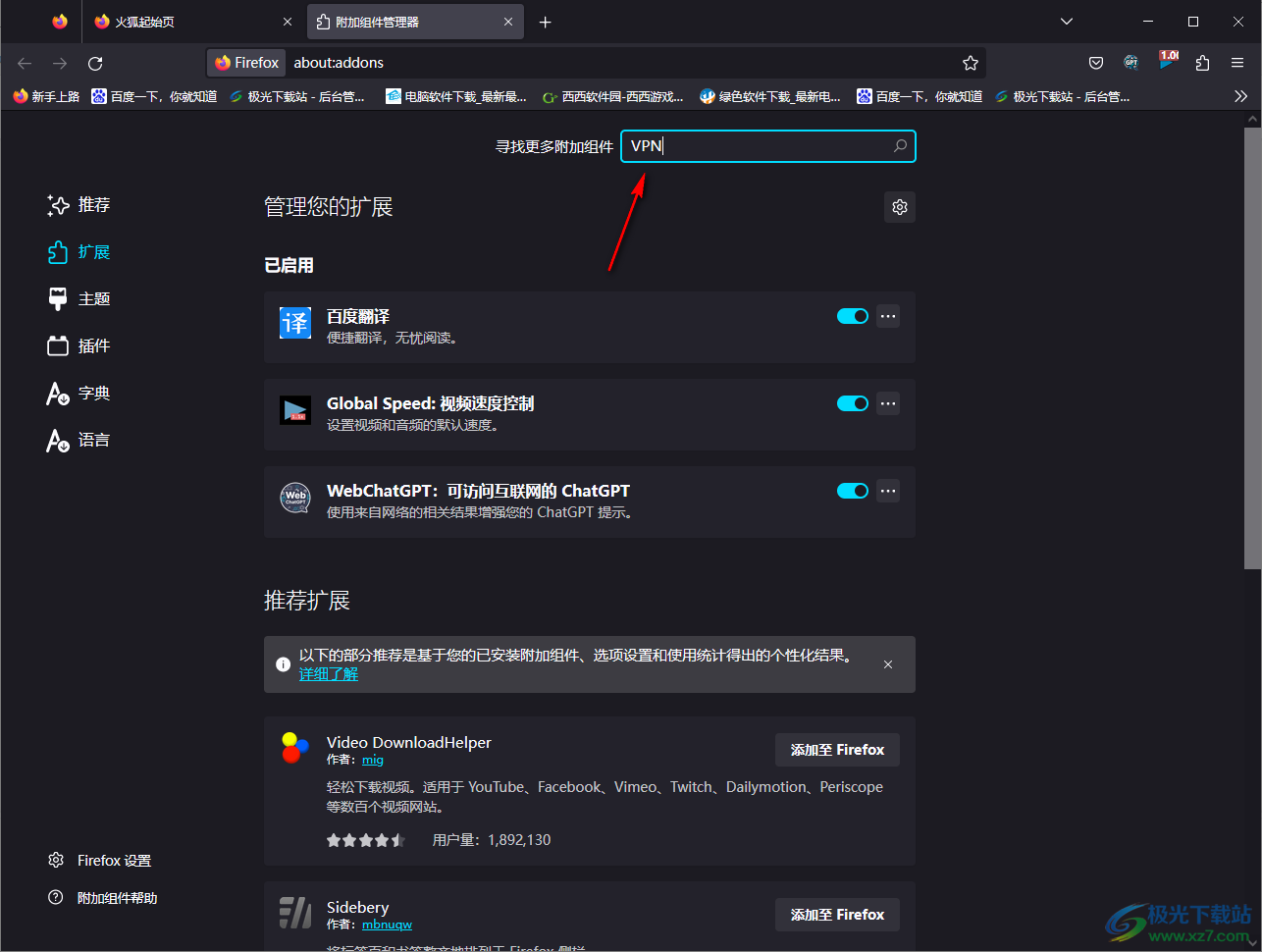Open the first 百度一下，你就知道 bookmark
The width and height of the screenshot is (1262, 952).
pos(154,96)
